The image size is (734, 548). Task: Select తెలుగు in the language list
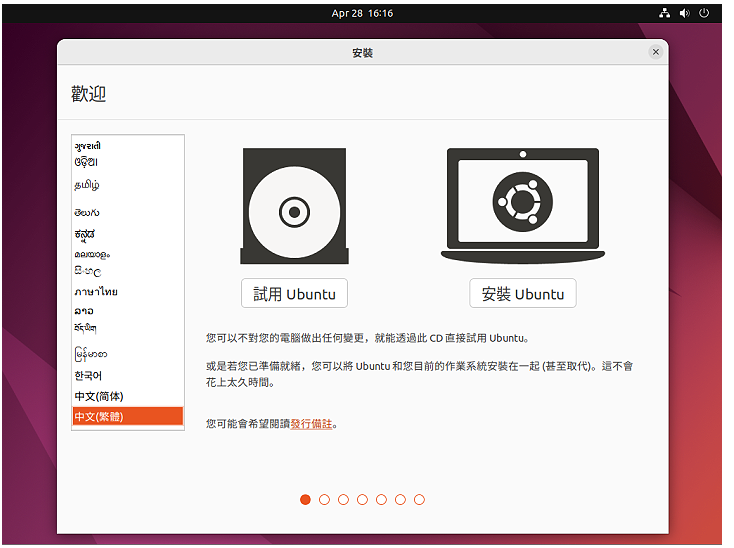(128, 213)
